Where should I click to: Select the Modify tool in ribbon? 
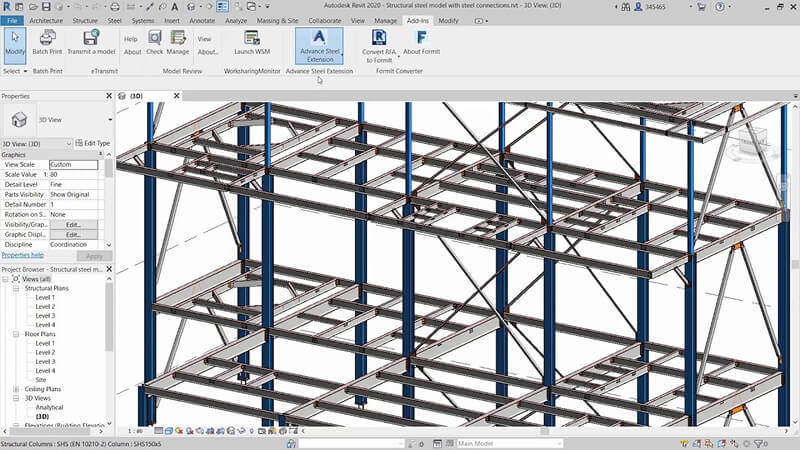pos(15,45)
